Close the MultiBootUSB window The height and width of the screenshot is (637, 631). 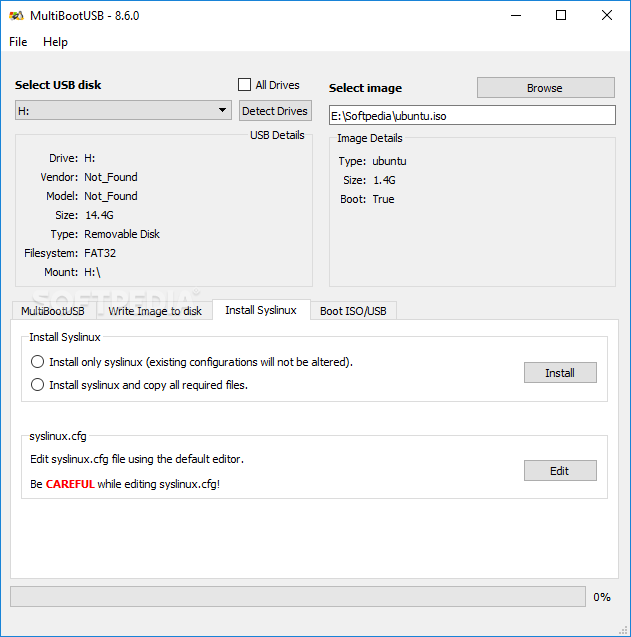point(607,15)
